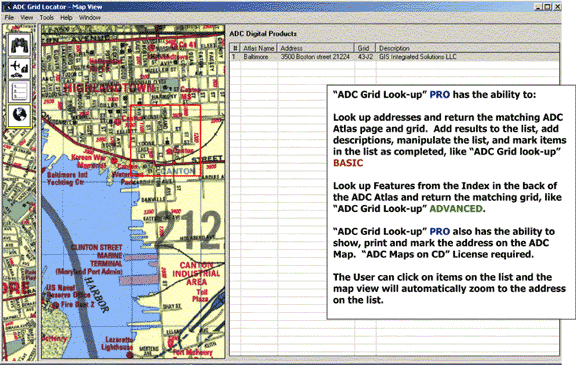The height and width of the screenshot is (365, 576).
Task: Select the Baltimore atlas name cell
Action: pos(256,57)
